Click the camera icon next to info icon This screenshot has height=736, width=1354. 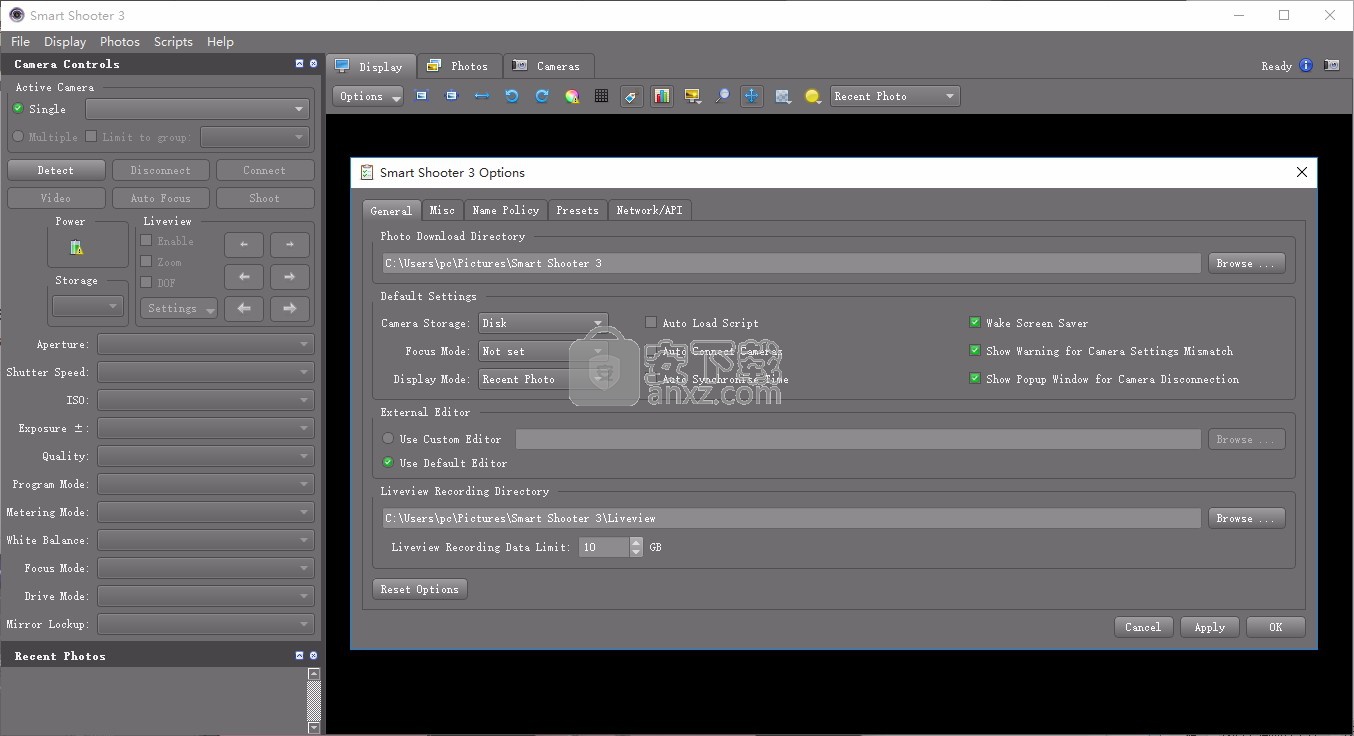click(1332, 66)
